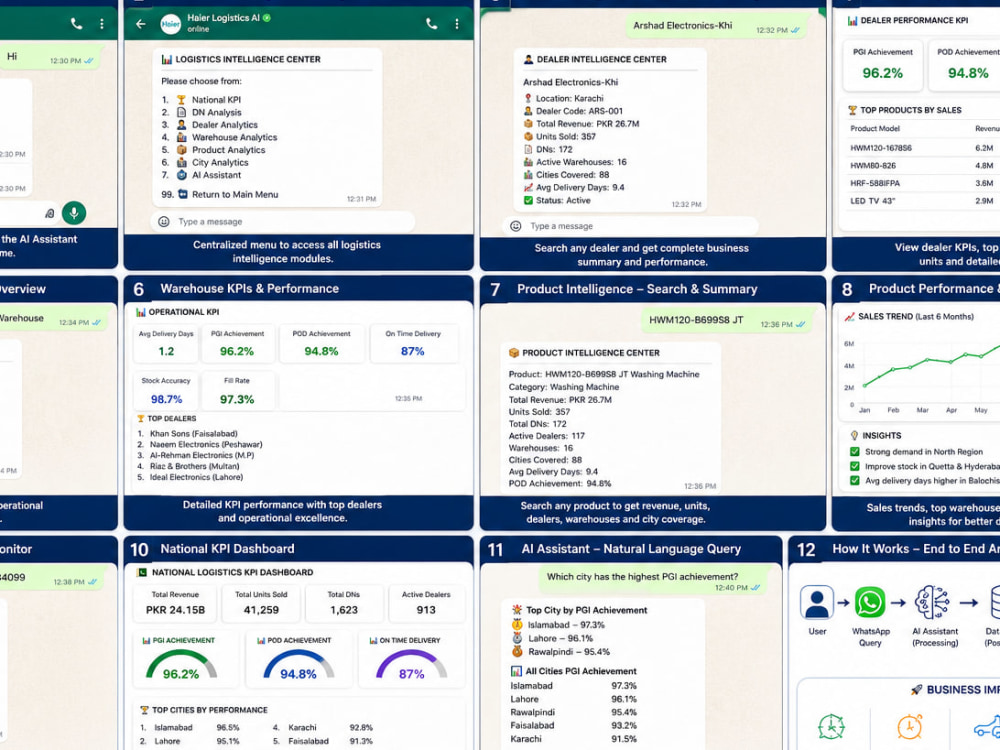Click the bar chart icon of Logistics Intelligence Center
Image resolution: width=1000 pixels, height=750 pixels.
pyautogui.click(x=166, y=59)
